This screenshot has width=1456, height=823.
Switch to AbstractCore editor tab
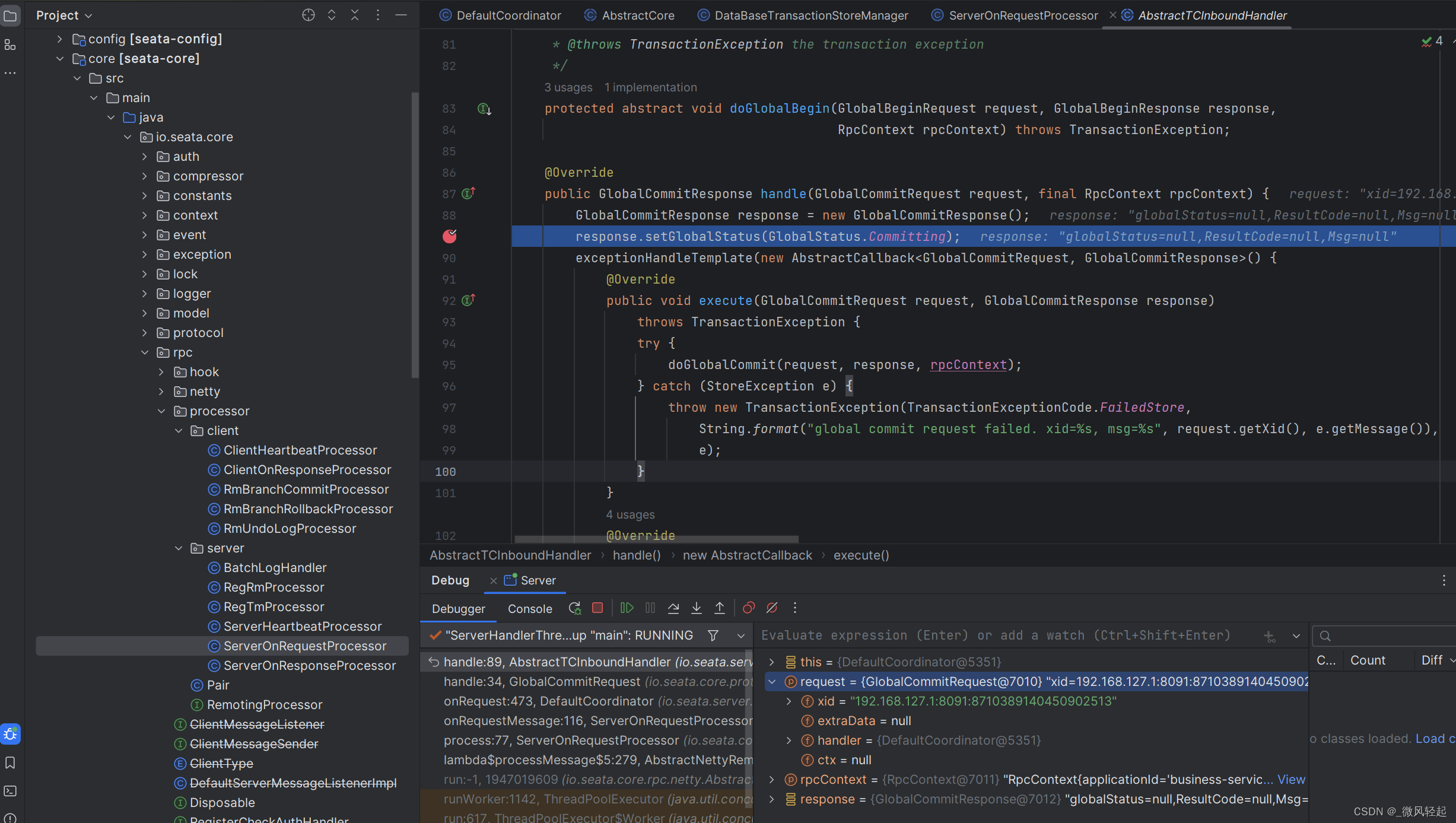click(630, 15)
